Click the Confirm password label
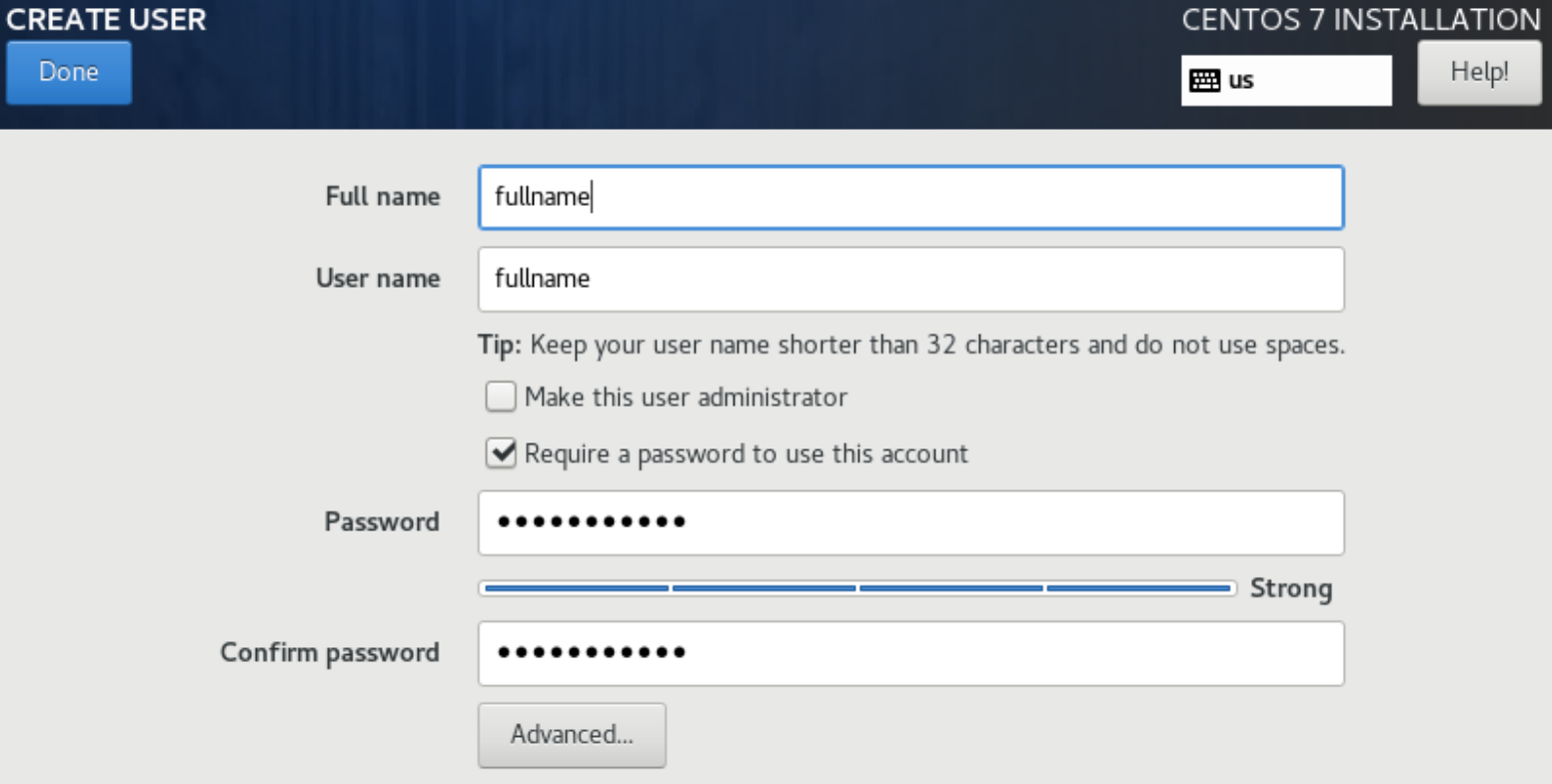The width and height of the screenshot is (1552, 784). tap(330, 652)
